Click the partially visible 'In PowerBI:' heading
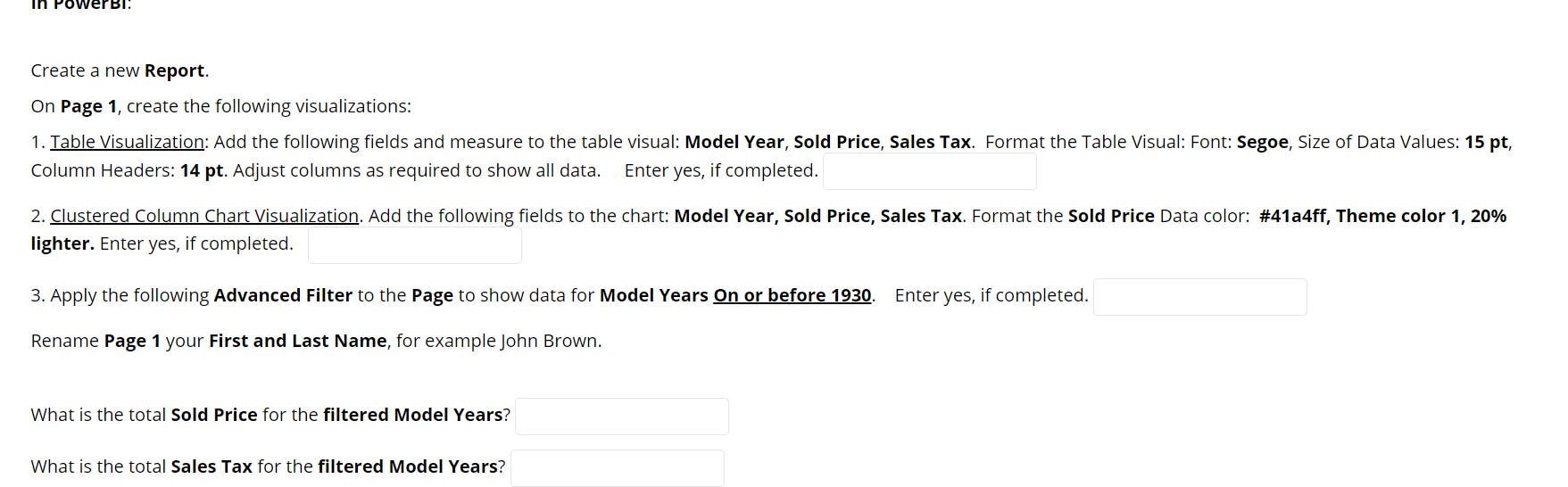 [x=80, y=5]
